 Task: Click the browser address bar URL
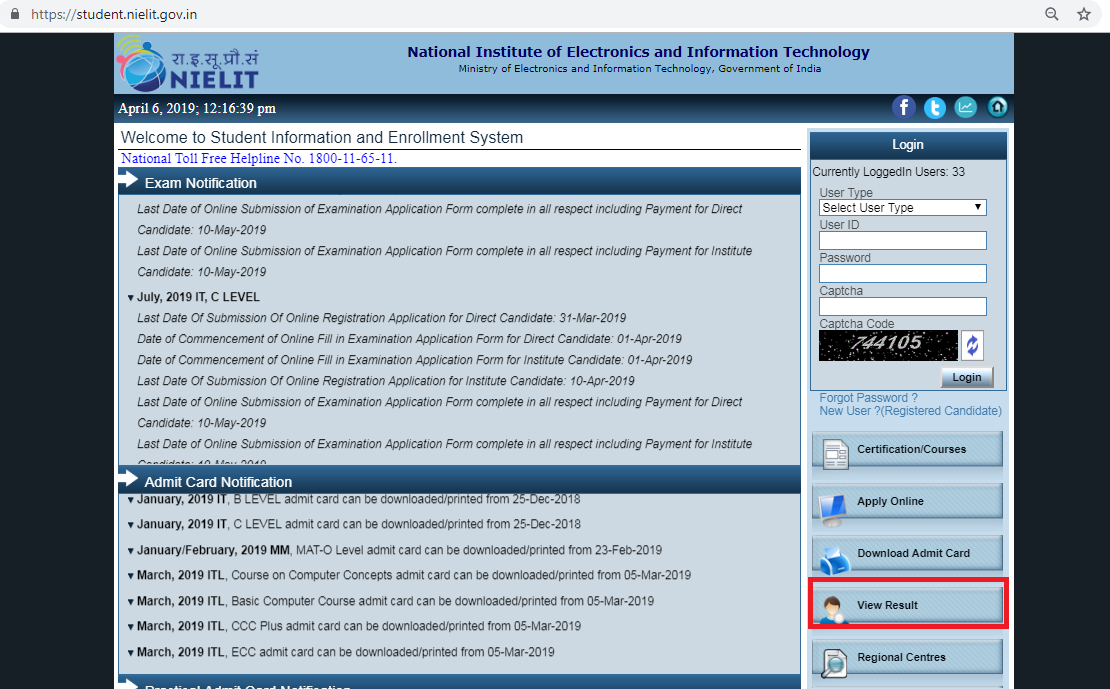pos(114,14)
